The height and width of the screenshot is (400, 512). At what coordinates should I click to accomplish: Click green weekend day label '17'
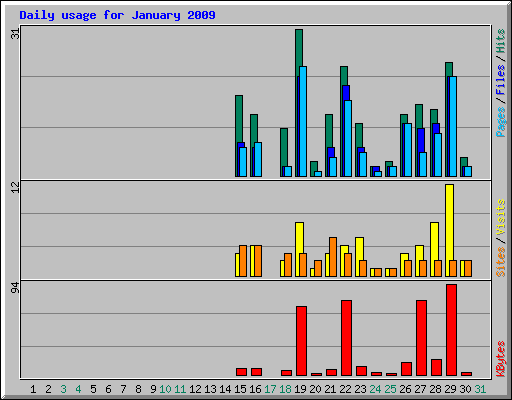point(270,389)
